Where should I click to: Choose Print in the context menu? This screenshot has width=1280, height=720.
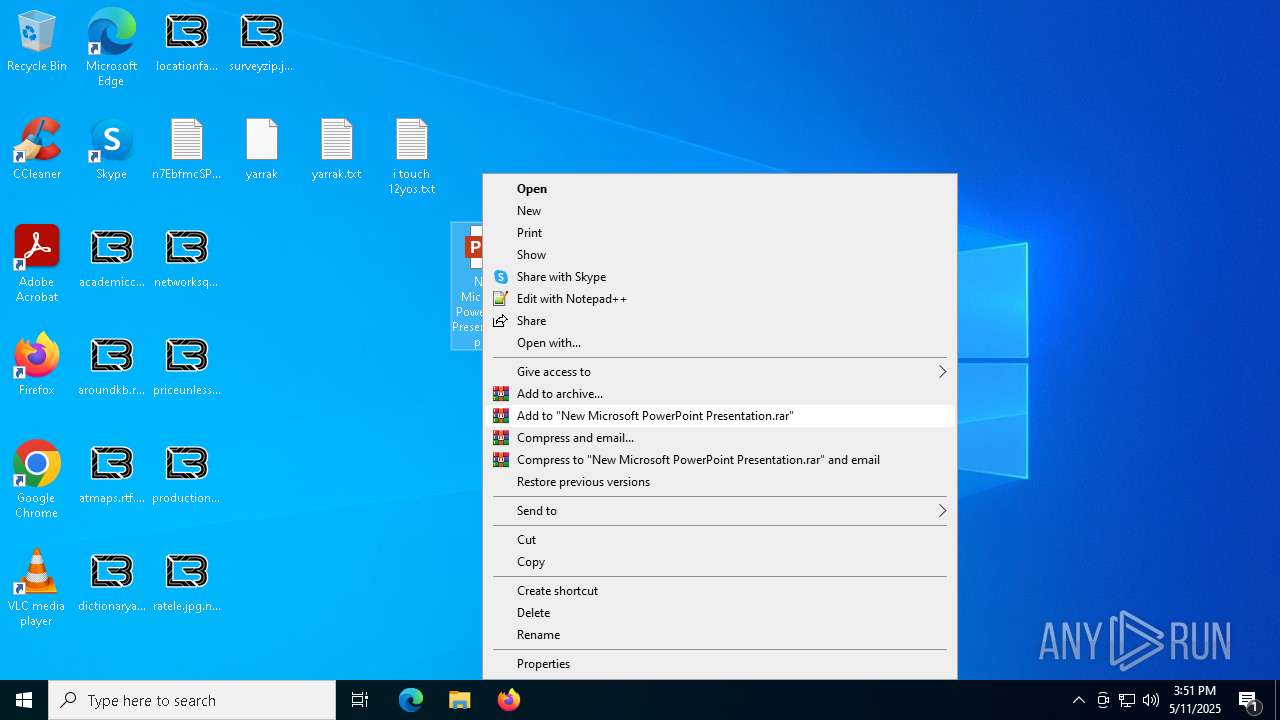(719, 233)
